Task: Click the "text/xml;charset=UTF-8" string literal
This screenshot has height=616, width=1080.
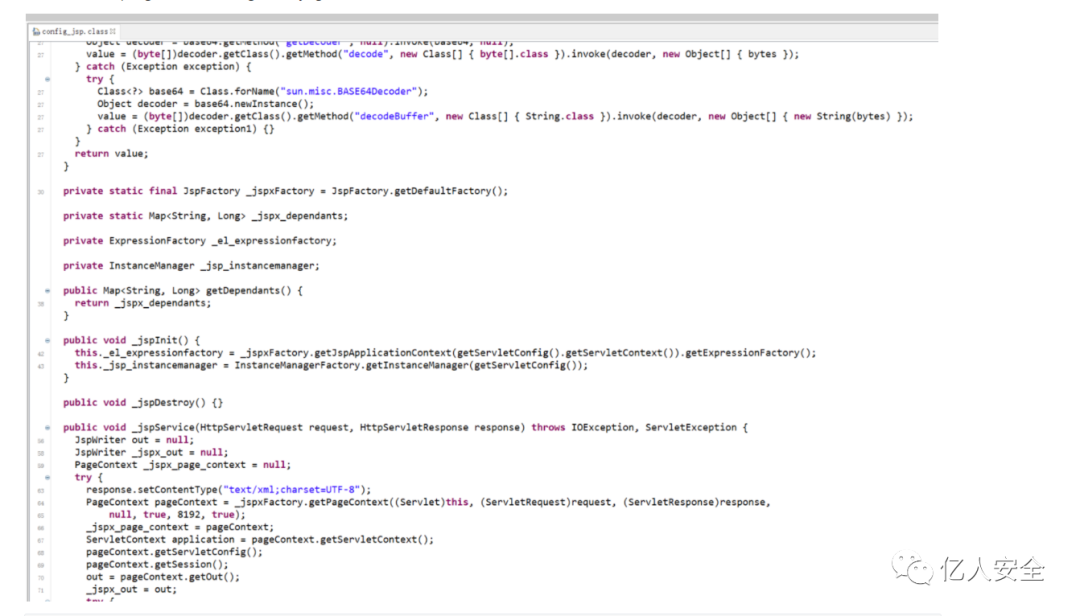Action: pos(291,490)
